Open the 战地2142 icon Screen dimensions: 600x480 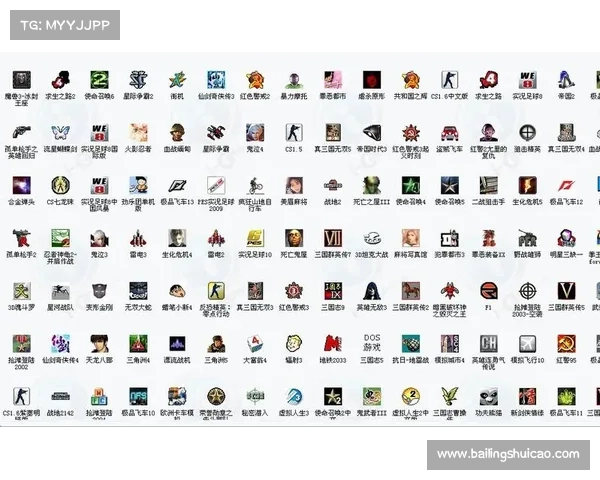tap(60, 397)
